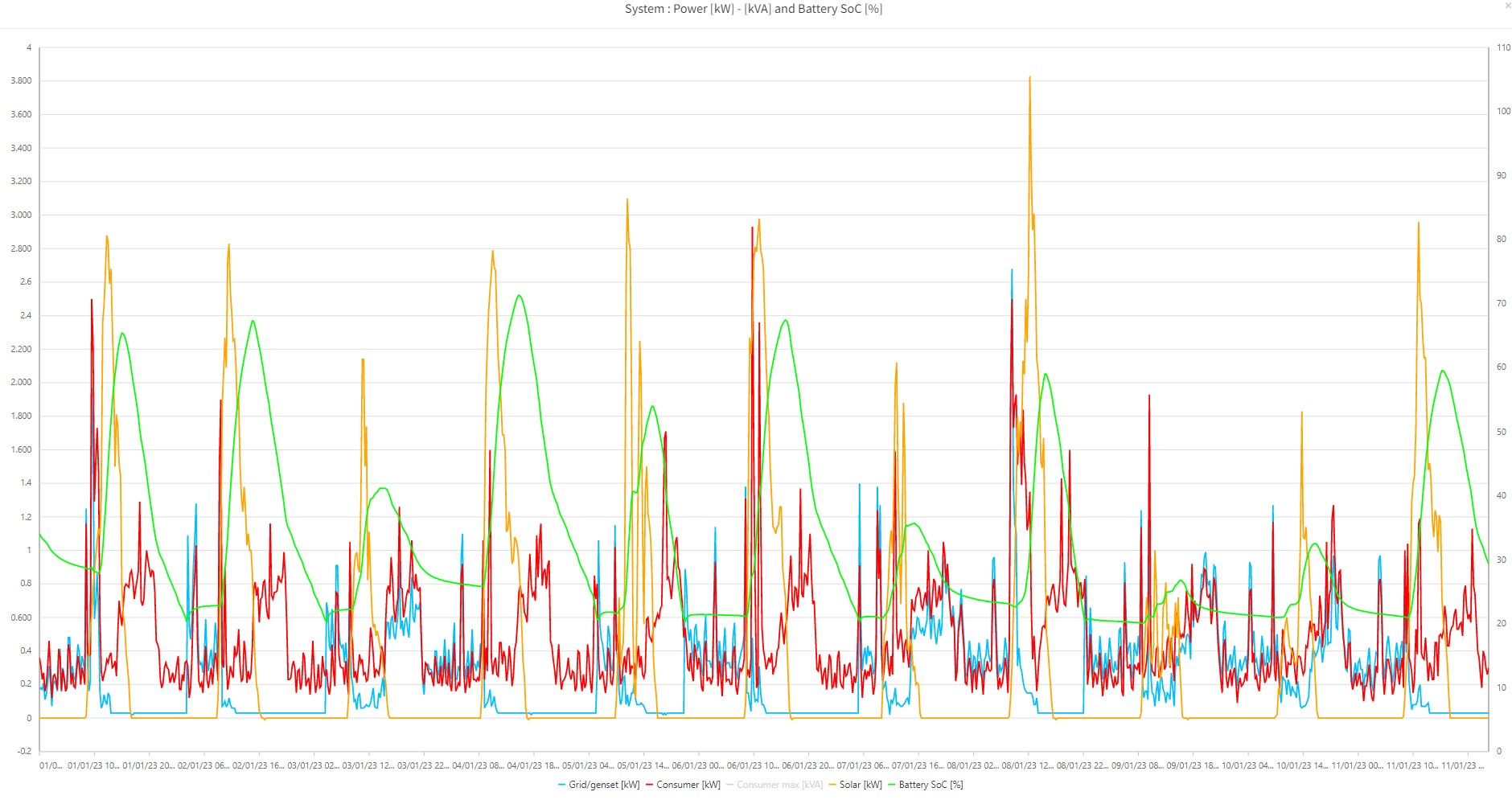Click the x-axis label "08/01/23 02..."
The width and height of the screenshot is (1512, 800).
click(x=973, y=765)
